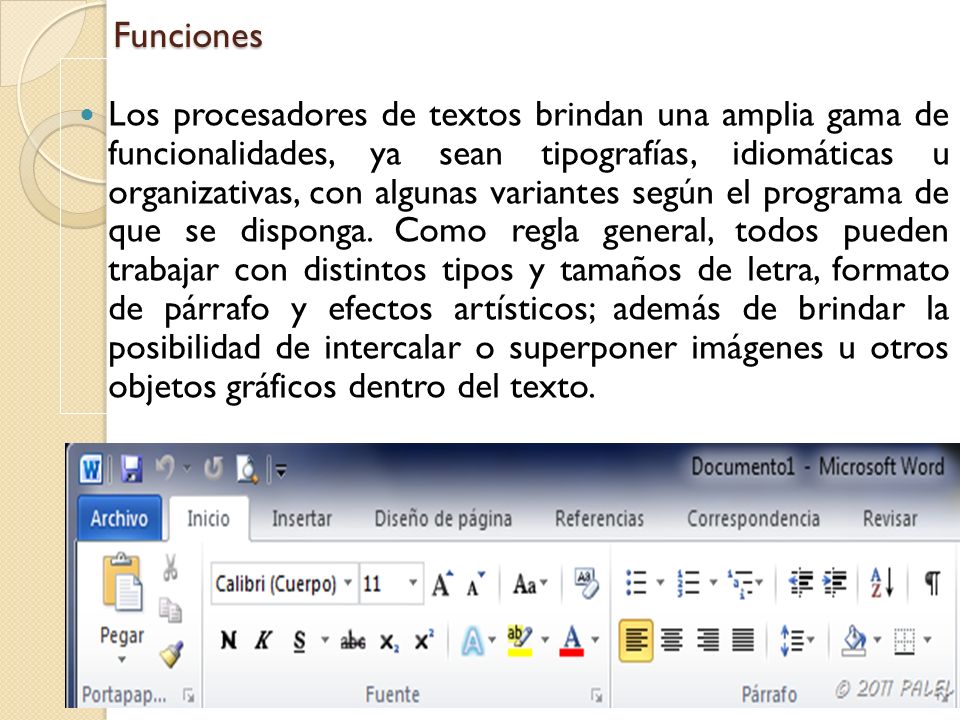Toggle subscript formatting
960x720 pixels.
[389, 642]
